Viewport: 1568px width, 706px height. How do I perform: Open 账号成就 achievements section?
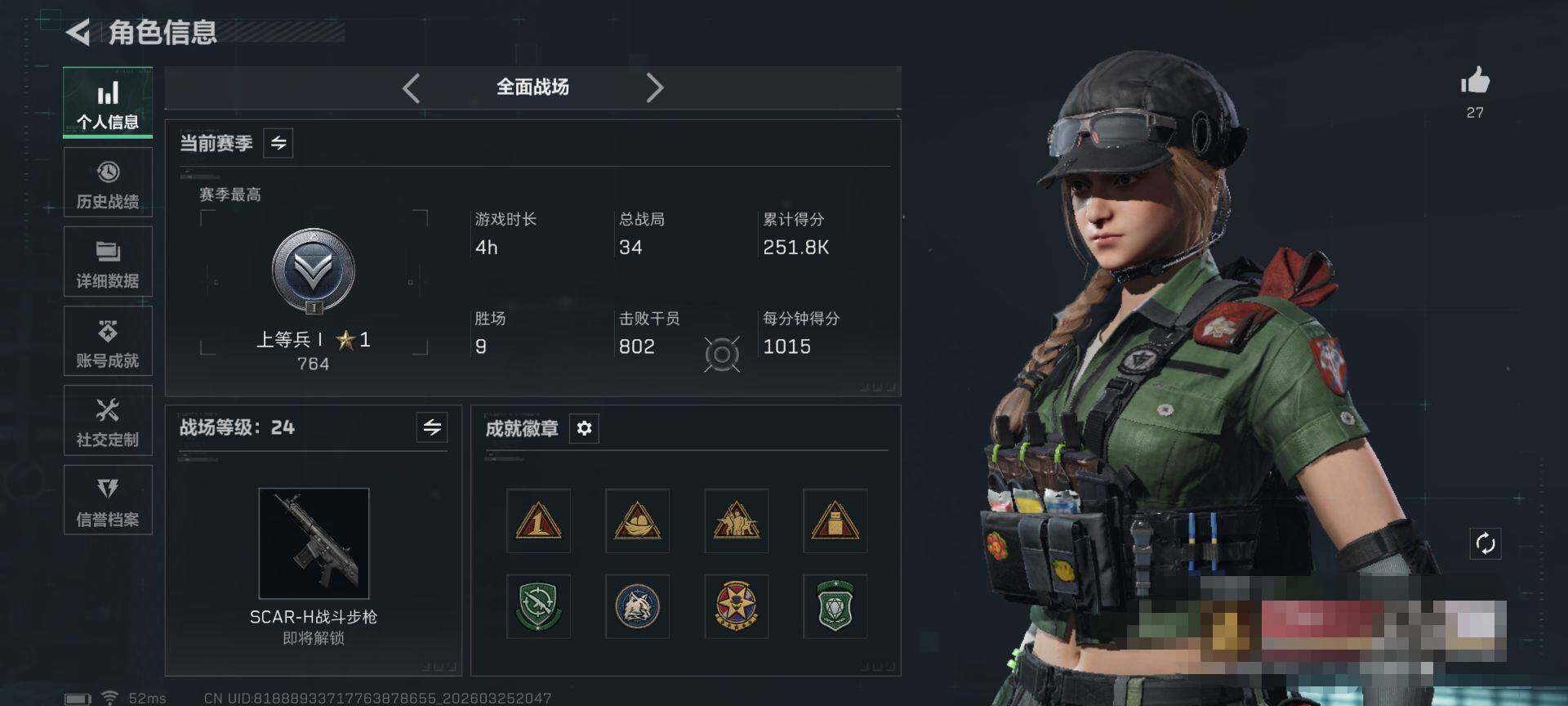click(x=108, y=342)
